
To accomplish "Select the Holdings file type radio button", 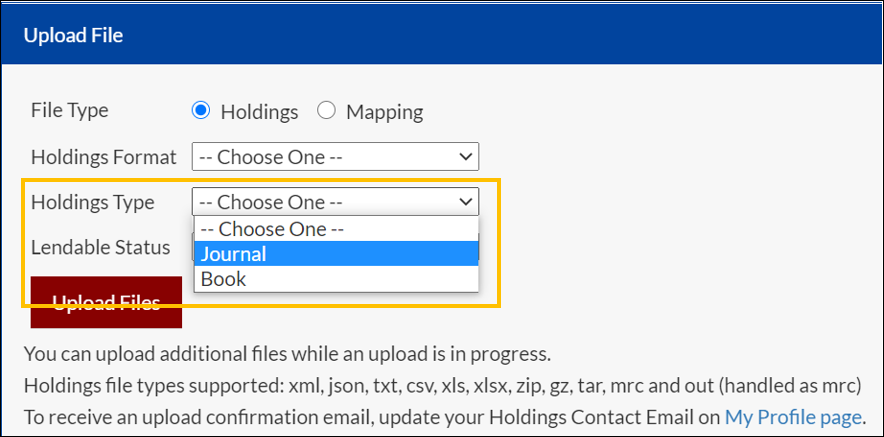I will [x=201, y=111].
